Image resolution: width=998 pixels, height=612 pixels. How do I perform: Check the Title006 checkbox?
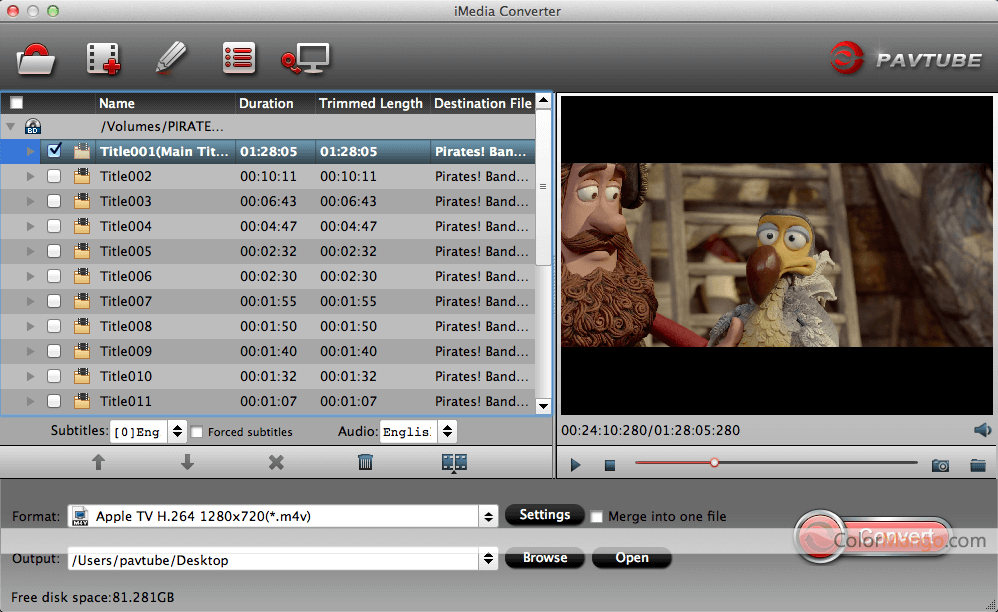54,276
